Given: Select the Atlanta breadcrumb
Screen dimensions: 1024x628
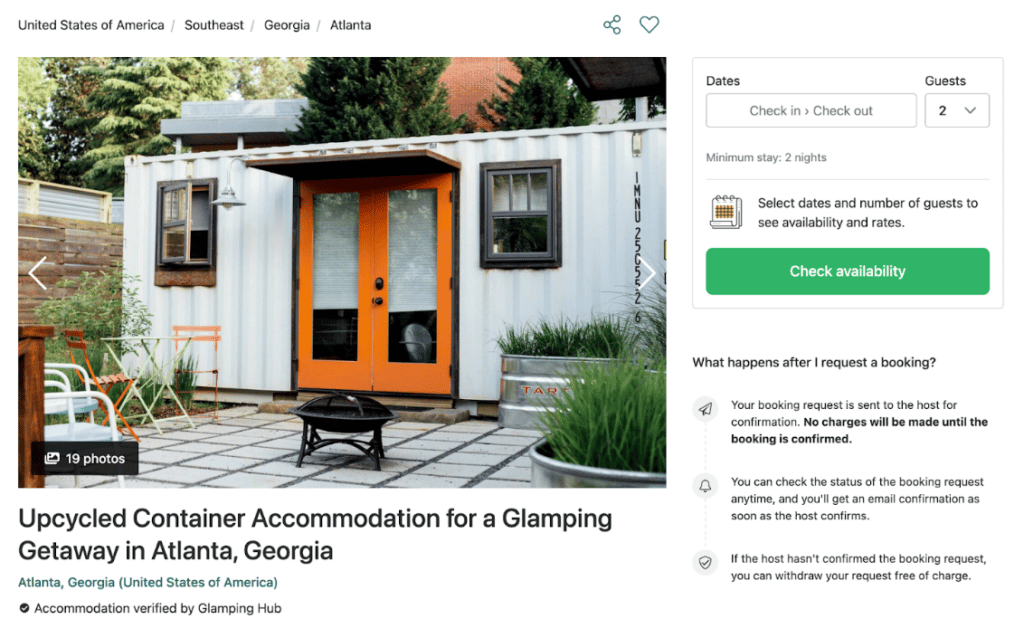Looking at the screenshot, I should [350, 25].
